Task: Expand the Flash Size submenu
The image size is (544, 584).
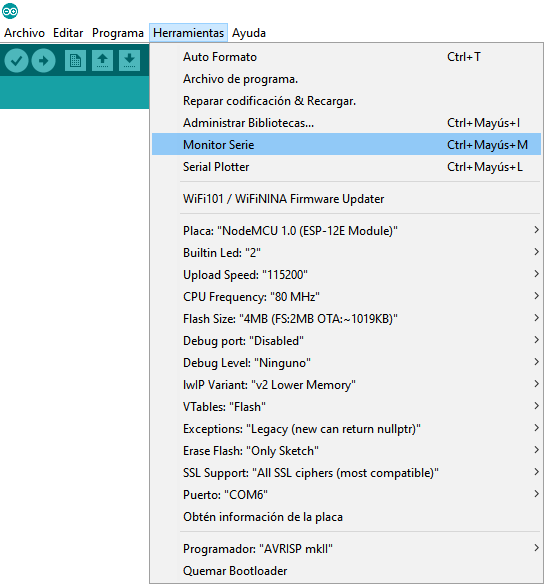Action: point(346,319)
